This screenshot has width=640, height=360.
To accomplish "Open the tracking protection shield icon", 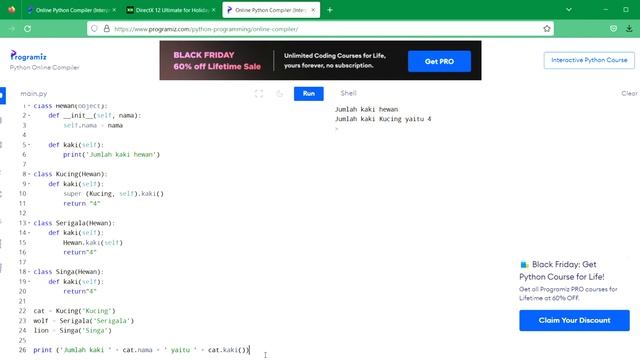I will (94, 29).
